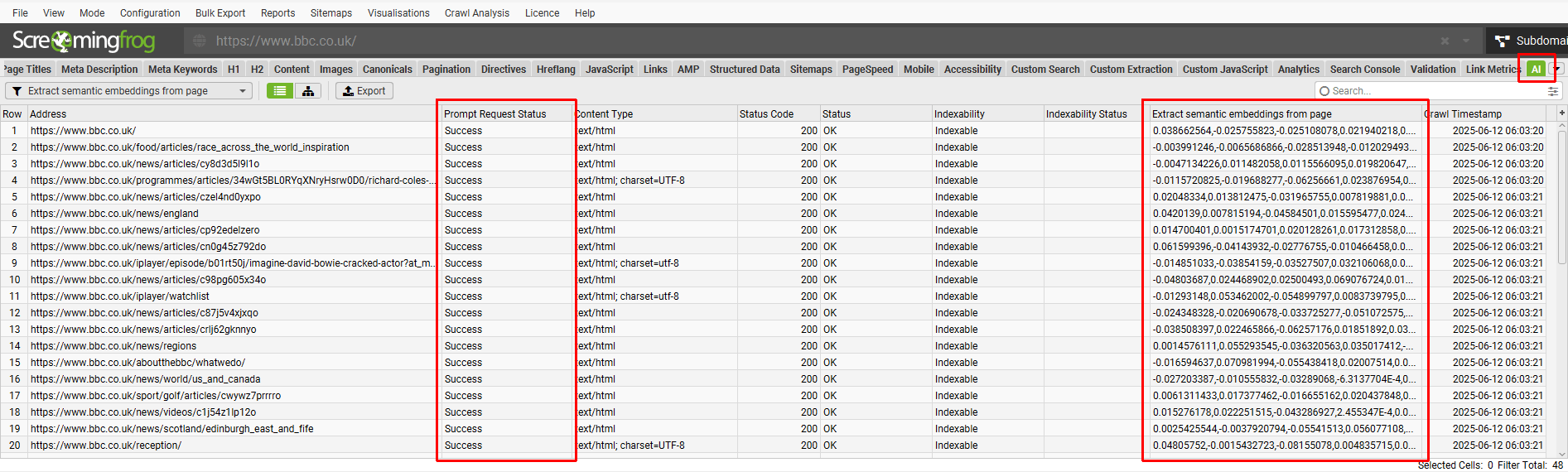The image size is (1568, 472).
Task: Switch to the Custom Extraction tab
Action: tap(1131, 70)
